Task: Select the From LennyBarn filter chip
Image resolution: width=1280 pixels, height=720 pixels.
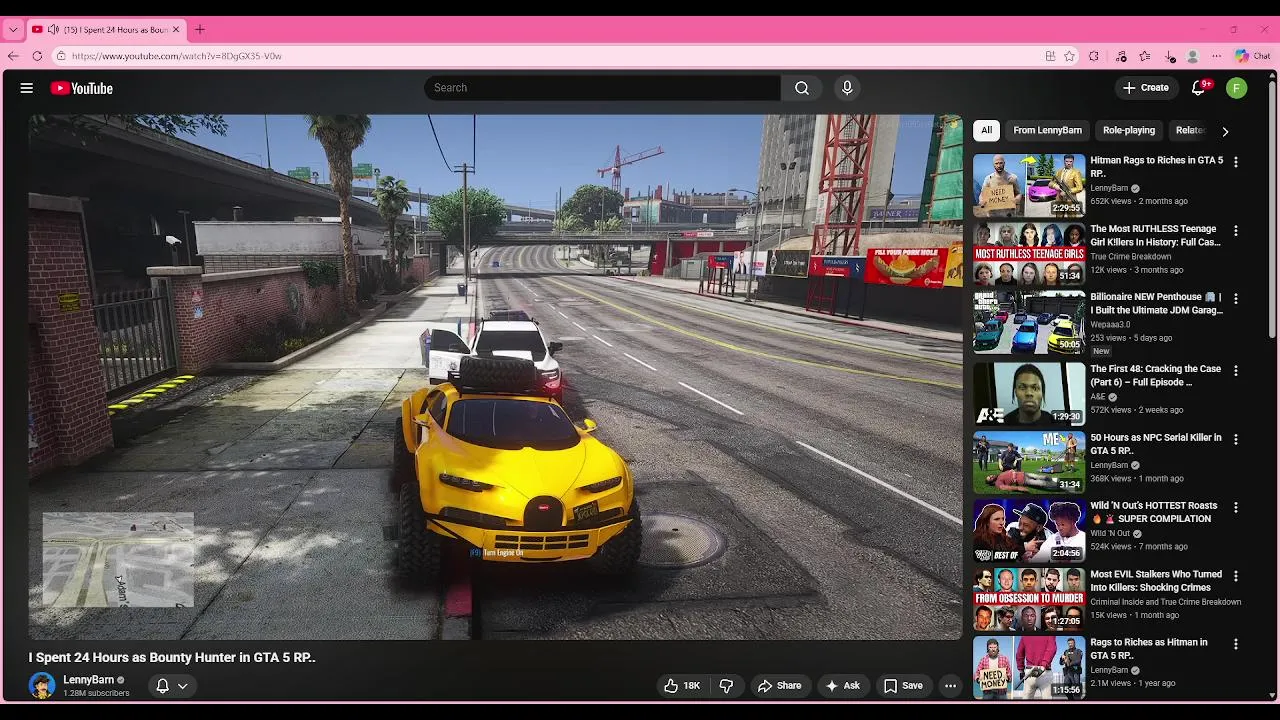Action: [1047, 130]
